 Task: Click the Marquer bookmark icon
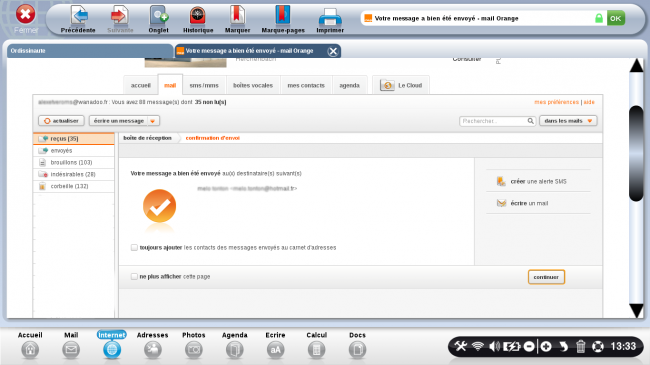coord(237,16)
